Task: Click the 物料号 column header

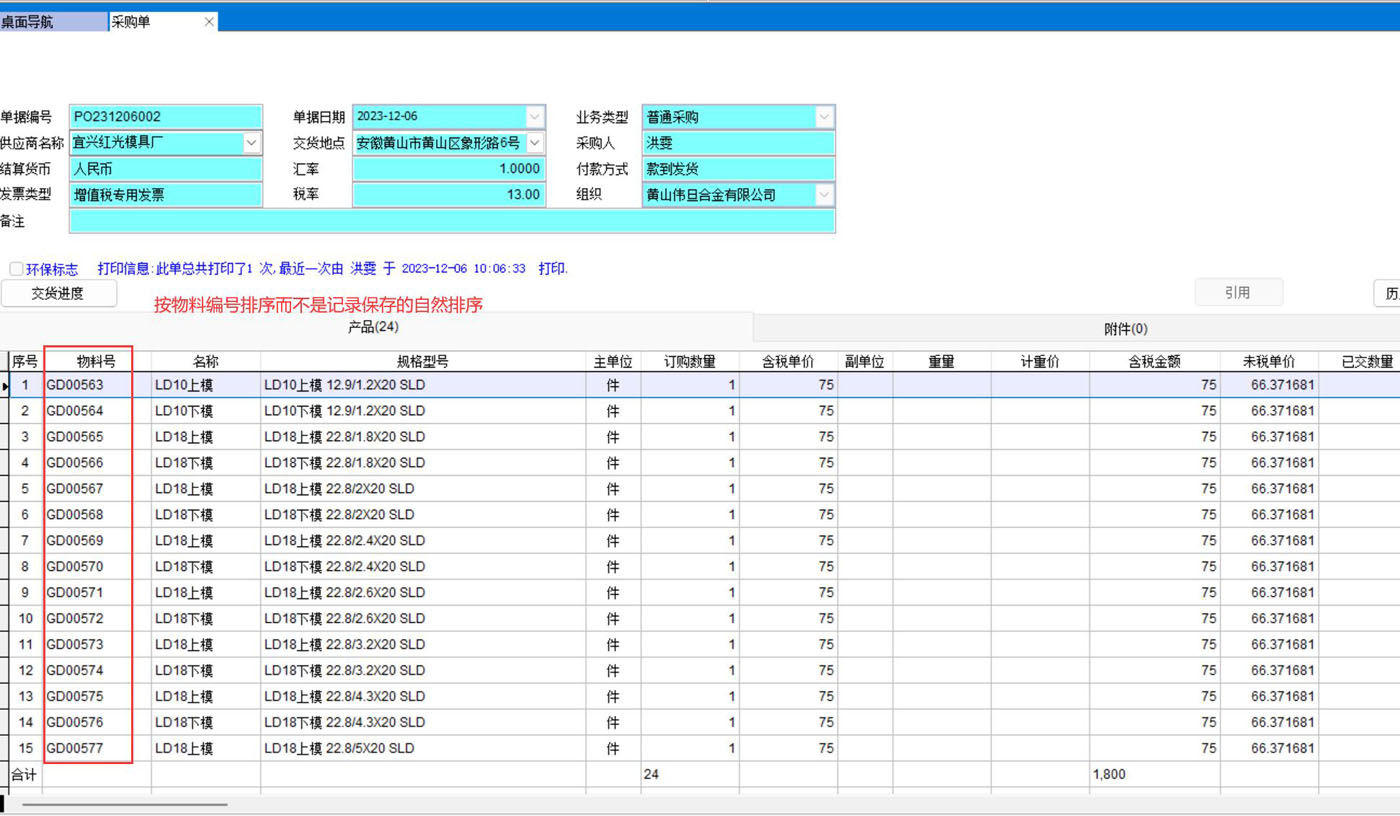Action: tap(96, 362)
